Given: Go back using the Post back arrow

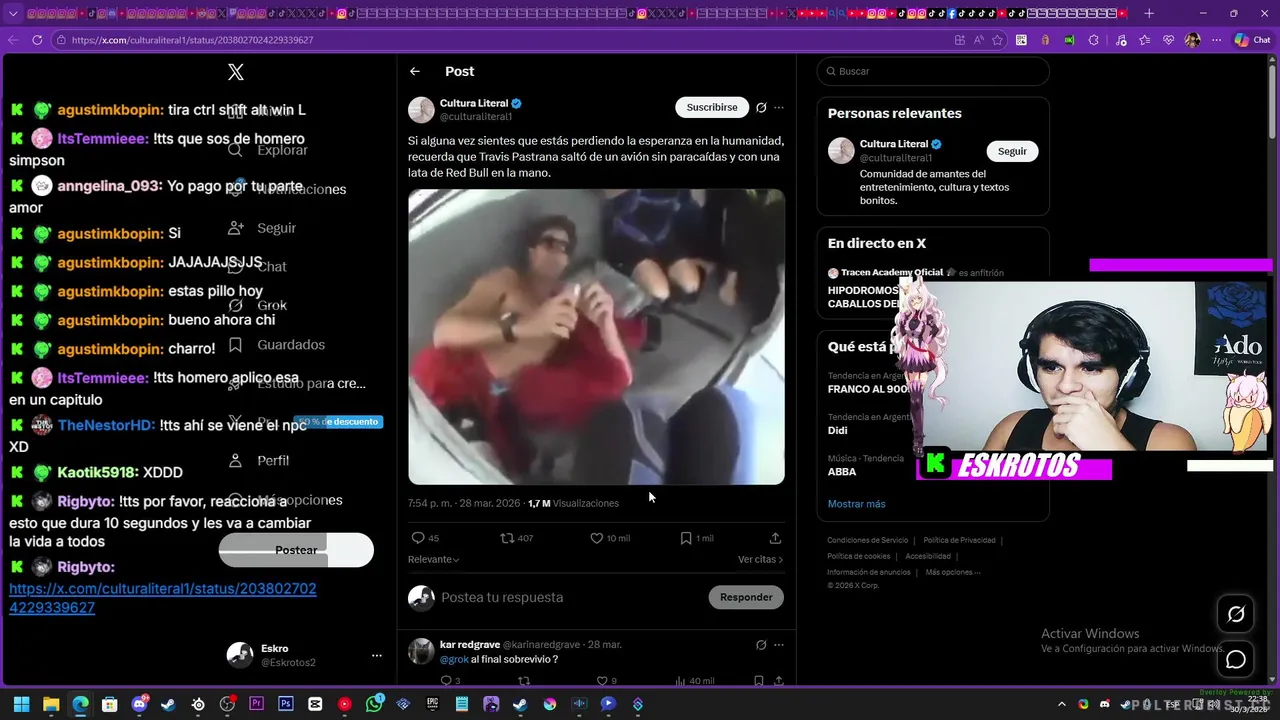Looking at the screenshot, I should (415, 71).
